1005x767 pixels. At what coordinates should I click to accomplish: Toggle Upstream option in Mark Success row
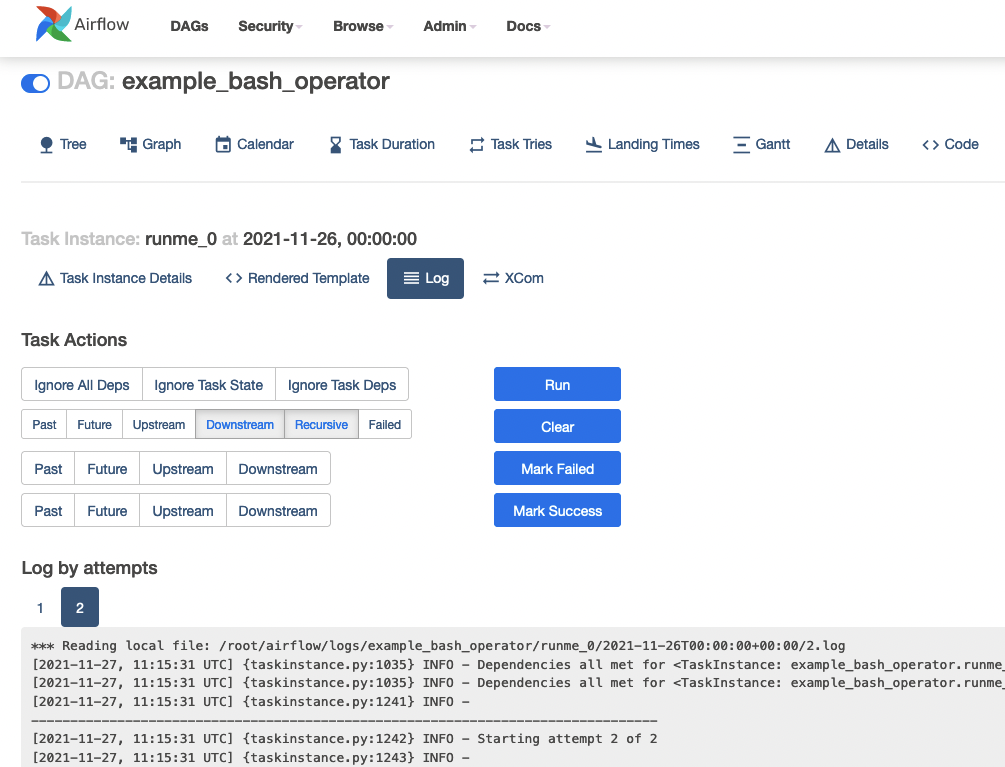183,511
